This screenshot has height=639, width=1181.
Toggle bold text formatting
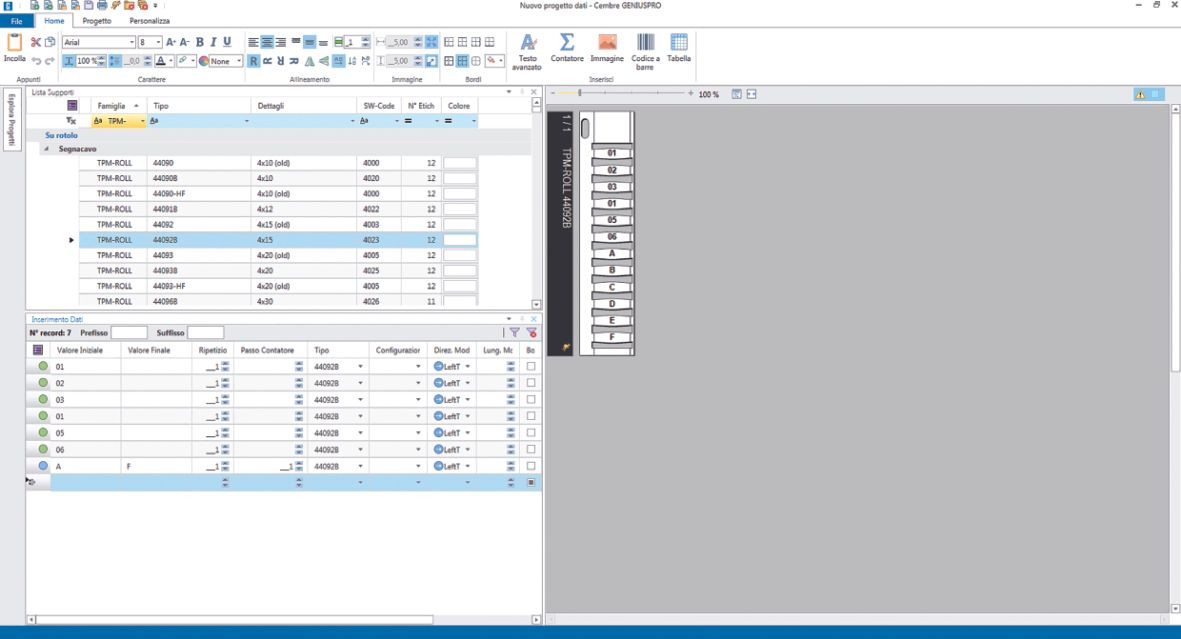[200, 42]
